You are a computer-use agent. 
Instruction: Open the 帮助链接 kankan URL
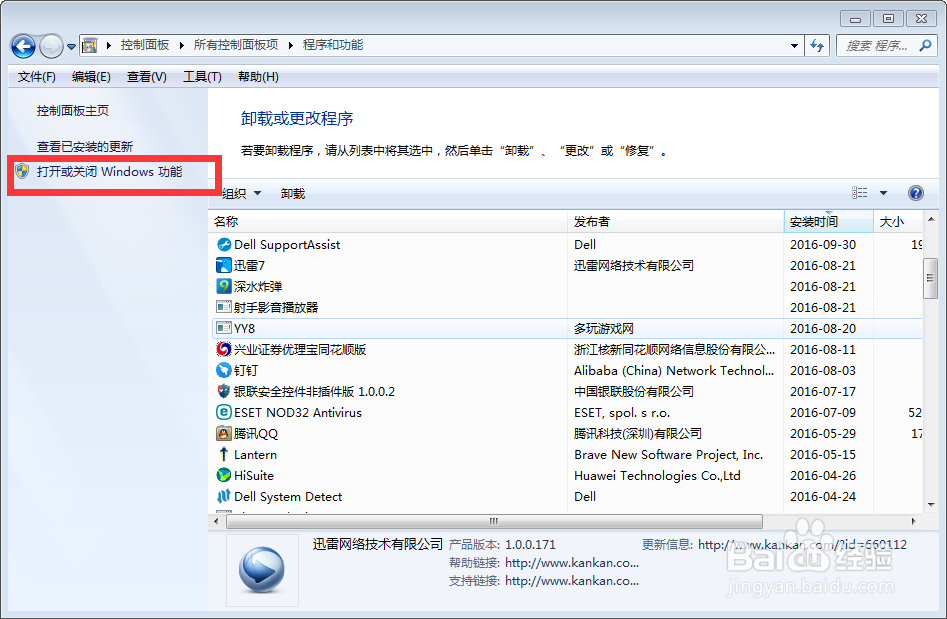tap(572, 563)
